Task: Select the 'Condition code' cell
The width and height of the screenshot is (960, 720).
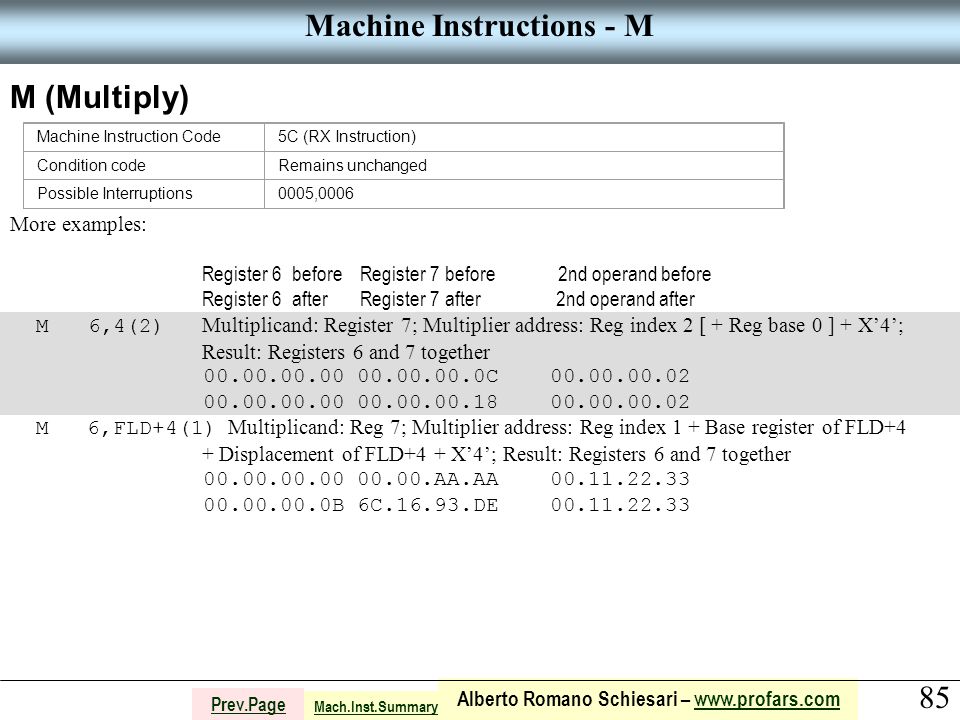Action: point(144,165)
